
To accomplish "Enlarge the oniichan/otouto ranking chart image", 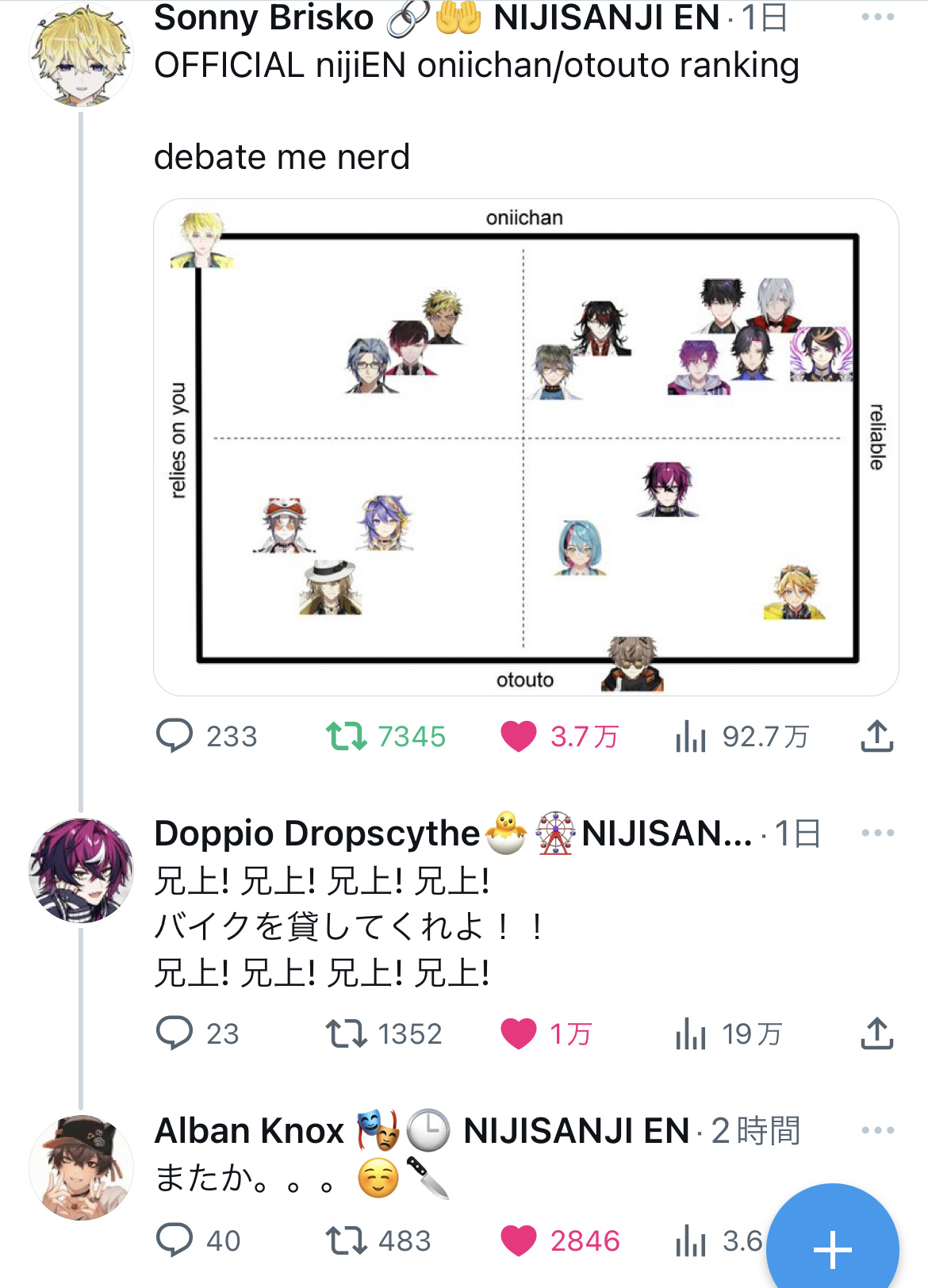I will coord(526,447).
